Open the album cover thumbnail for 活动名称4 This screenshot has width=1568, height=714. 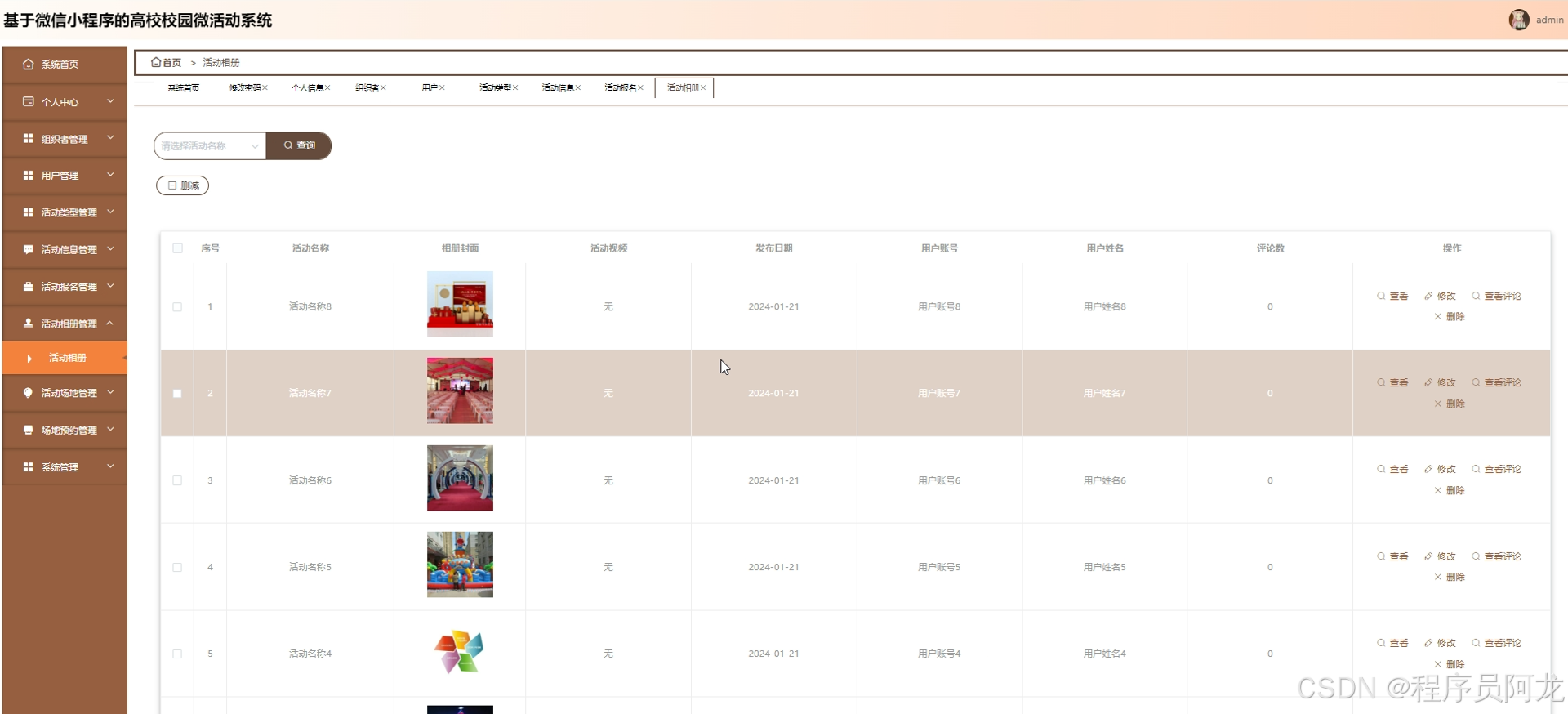pyautogui.click(x=460, y=651)
